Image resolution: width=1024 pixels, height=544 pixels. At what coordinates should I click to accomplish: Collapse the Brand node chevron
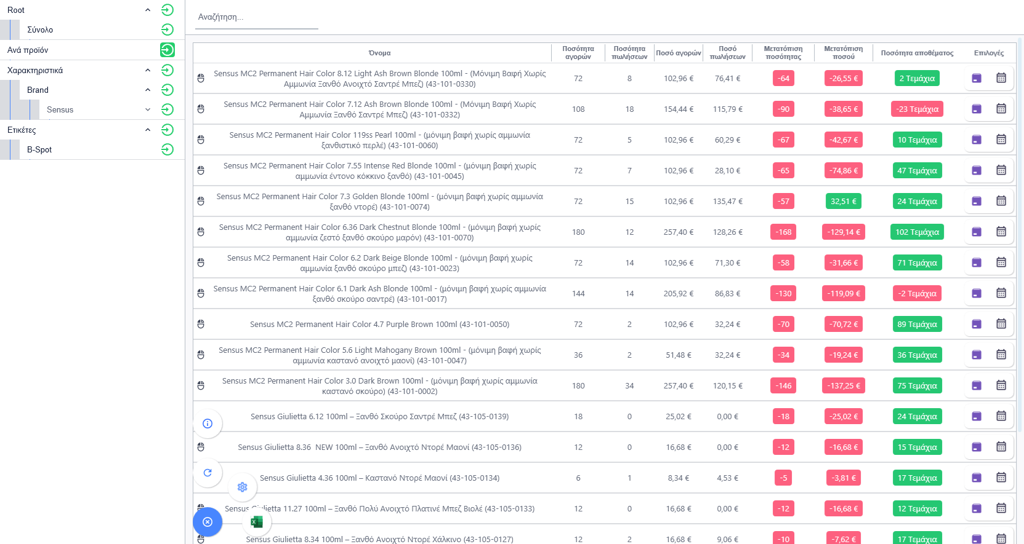pyautogui.click(x=148, y=89)
